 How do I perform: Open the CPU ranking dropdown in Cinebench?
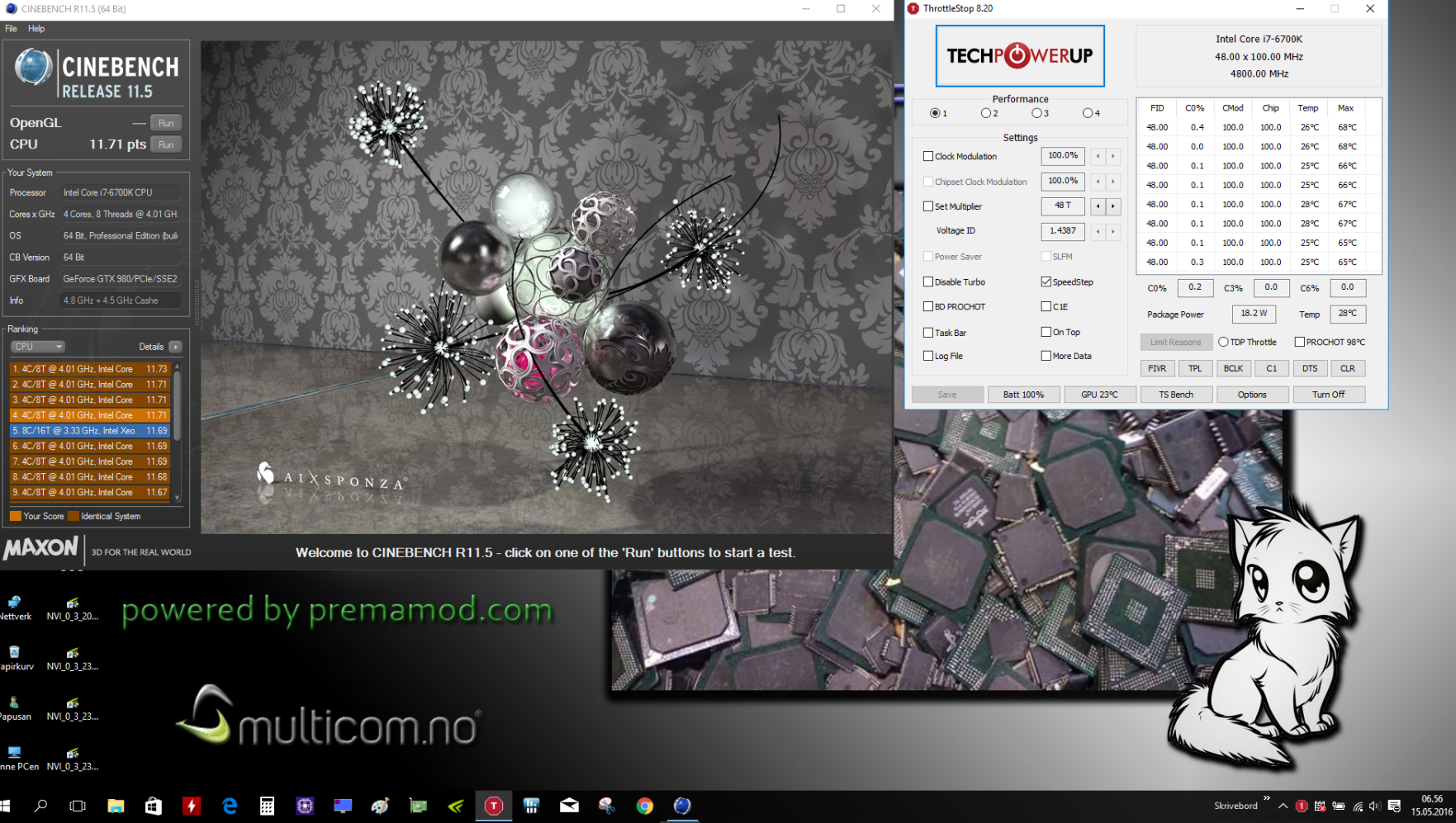click(37, 347)
